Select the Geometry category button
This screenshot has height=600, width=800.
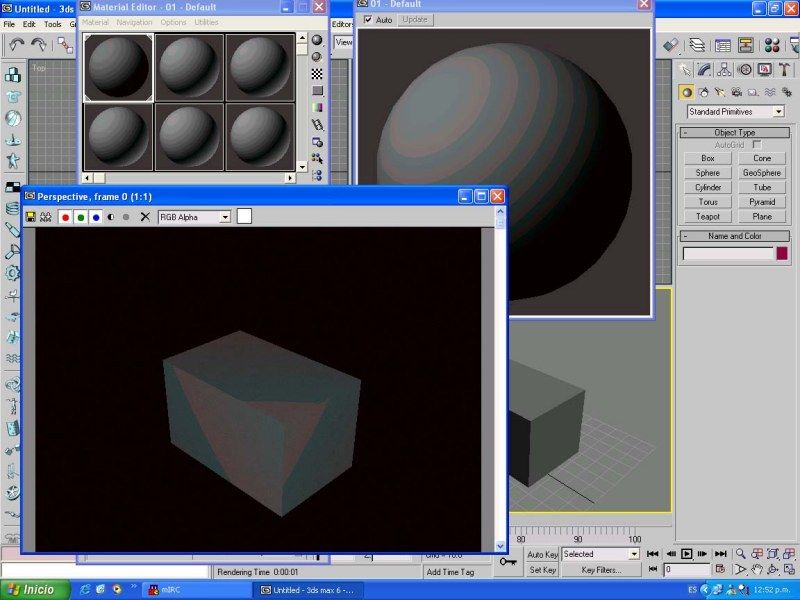(687, 92)
